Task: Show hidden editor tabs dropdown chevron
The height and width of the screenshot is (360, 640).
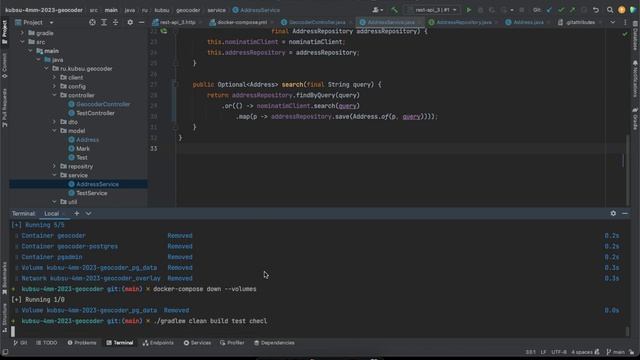Action: tap(613, 22)
